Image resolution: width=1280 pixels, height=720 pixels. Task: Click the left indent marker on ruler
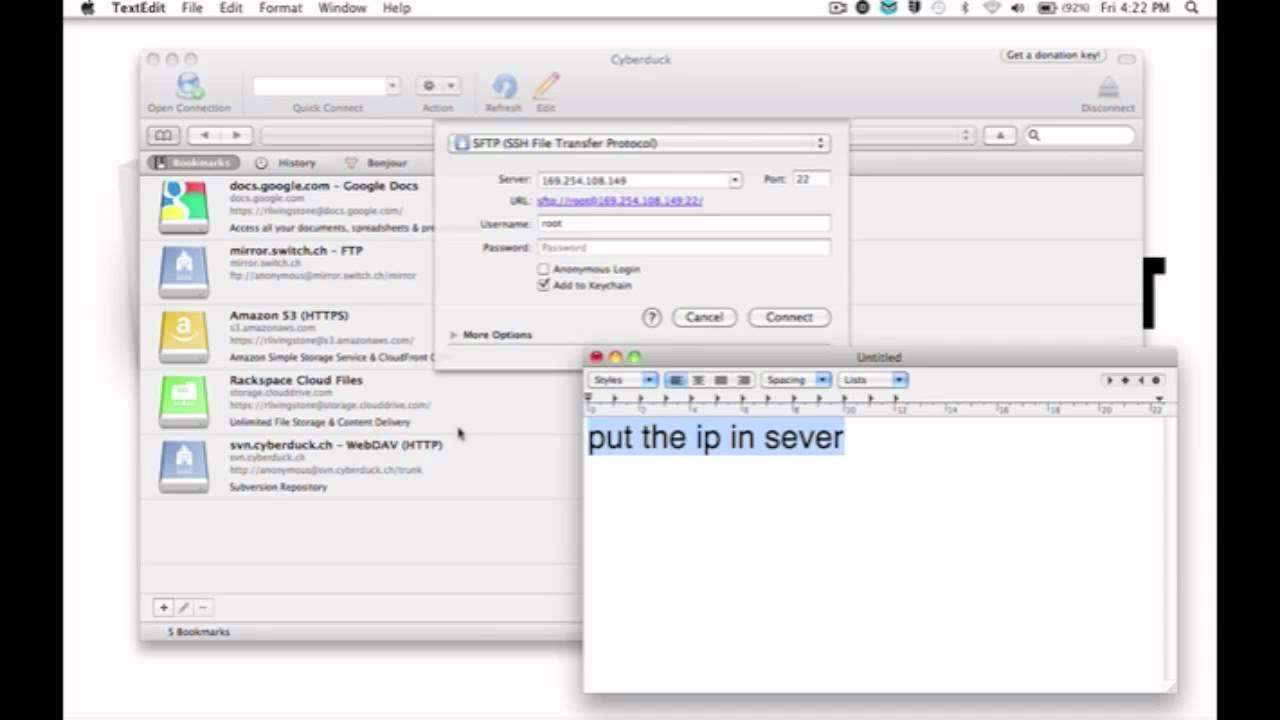[588, 399]
